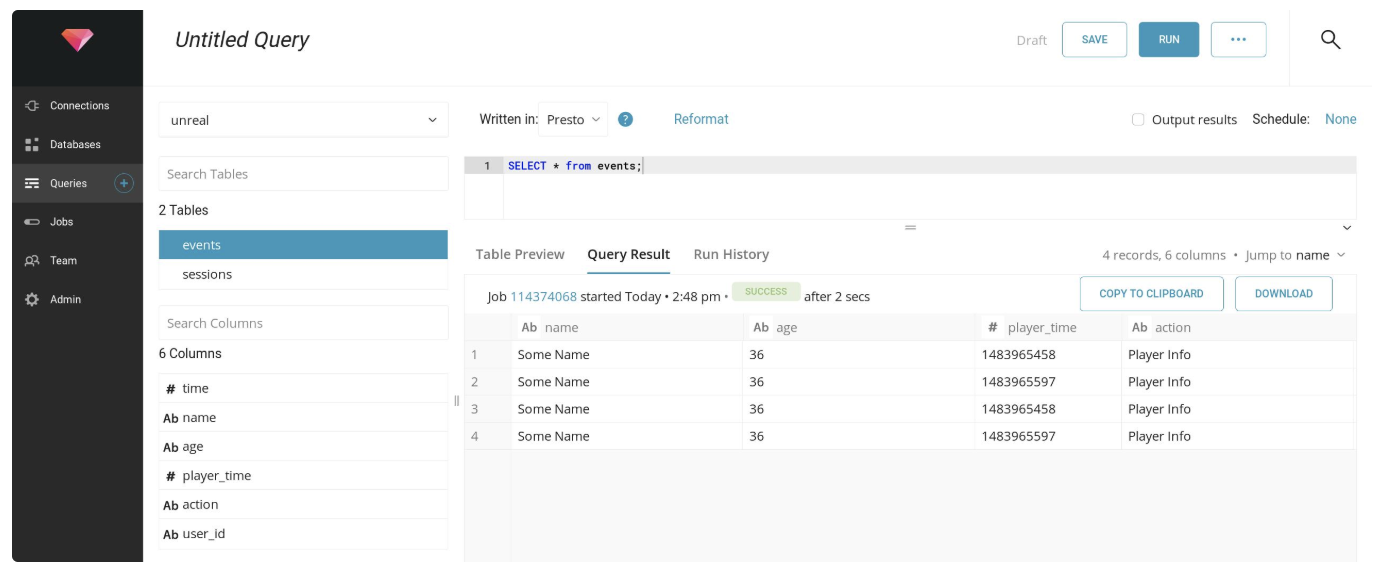Click the RUN button
This screenshot has width=1382, height=582.
click(x=1168, y=40)
